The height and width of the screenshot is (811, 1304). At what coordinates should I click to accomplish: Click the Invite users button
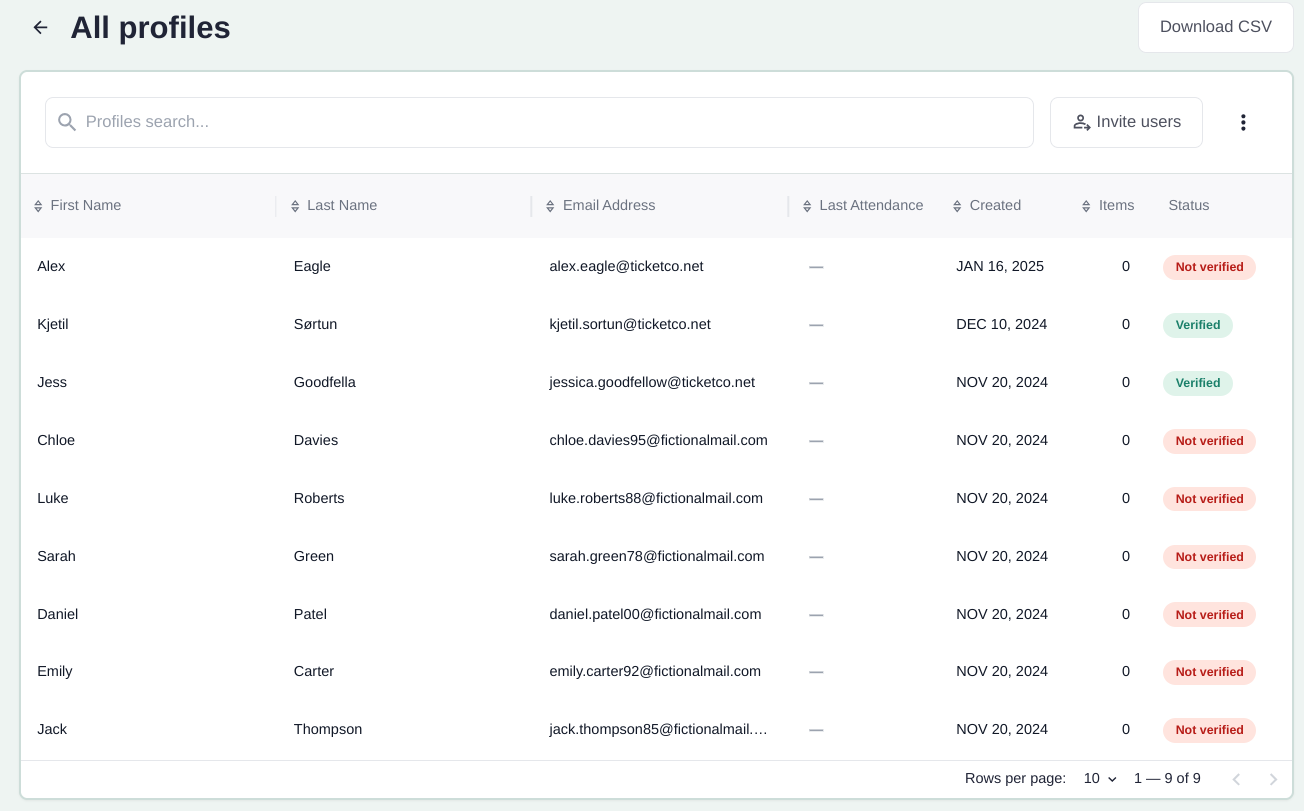pos(1126,122)
